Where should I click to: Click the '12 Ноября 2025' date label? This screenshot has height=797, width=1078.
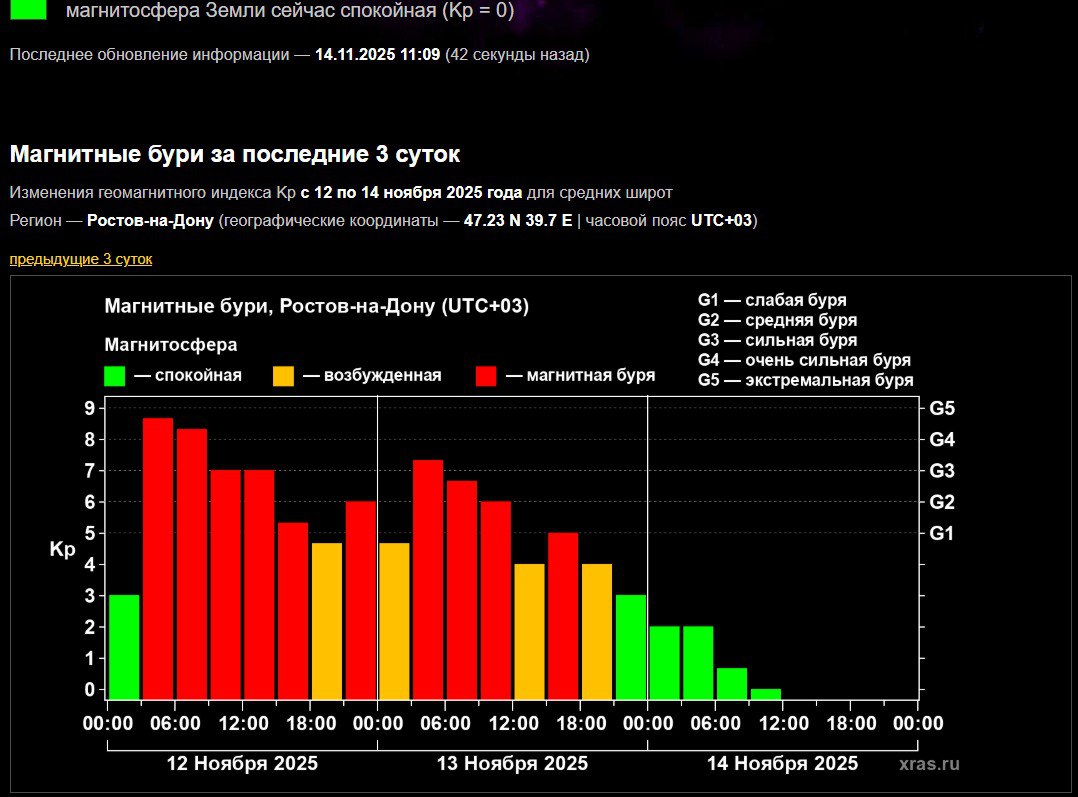[x=242, y=764]
